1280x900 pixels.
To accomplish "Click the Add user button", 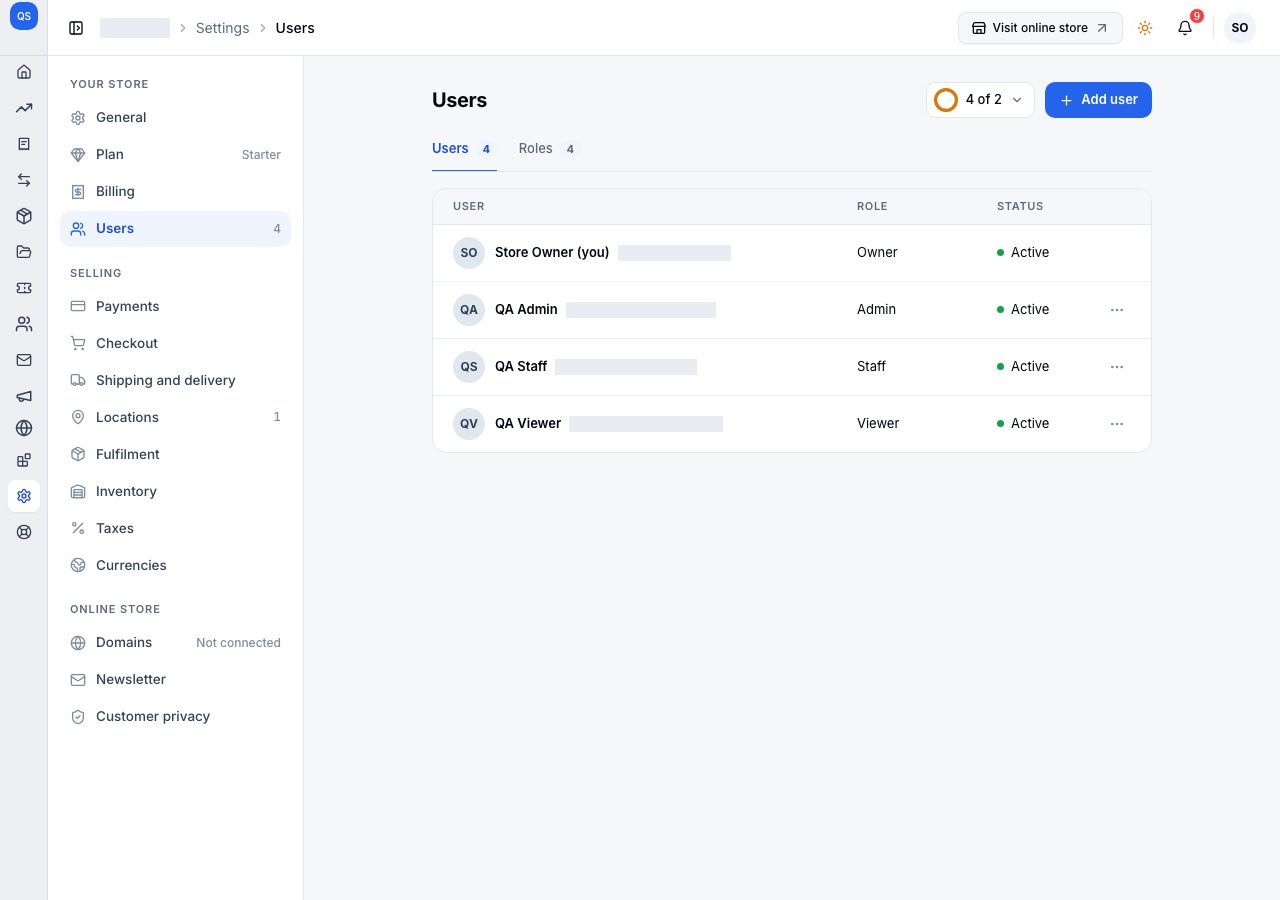I will pos(1098,100).
